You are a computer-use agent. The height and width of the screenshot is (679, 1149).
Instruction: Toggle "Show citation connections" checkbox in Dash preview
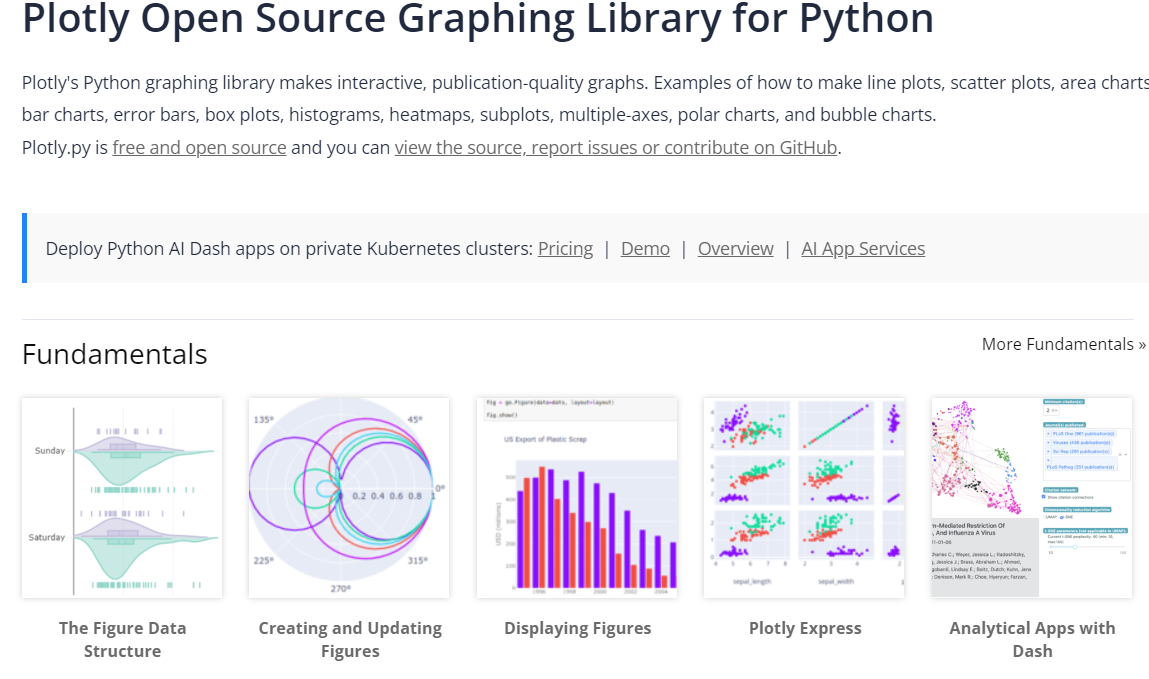pos(1044,496)
